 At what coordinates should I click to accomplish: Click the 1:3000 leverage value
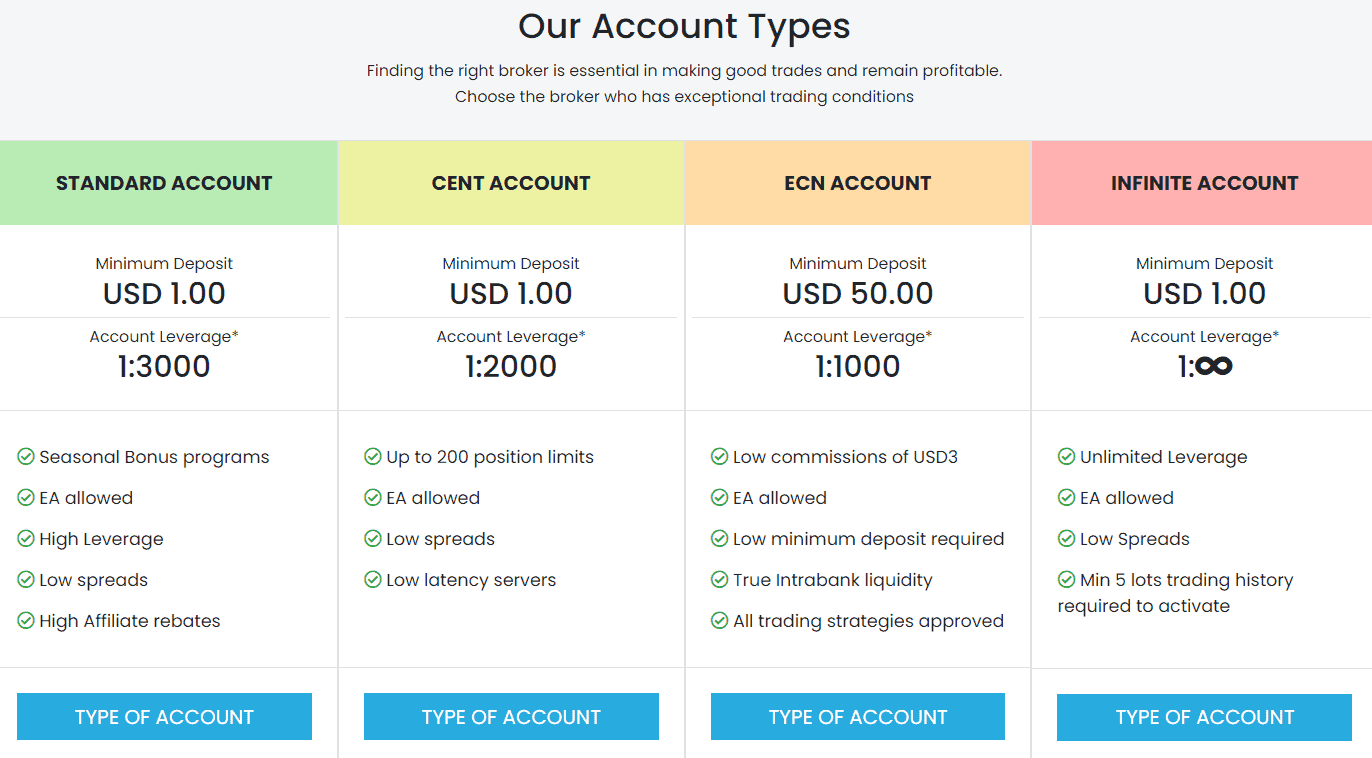164,366
